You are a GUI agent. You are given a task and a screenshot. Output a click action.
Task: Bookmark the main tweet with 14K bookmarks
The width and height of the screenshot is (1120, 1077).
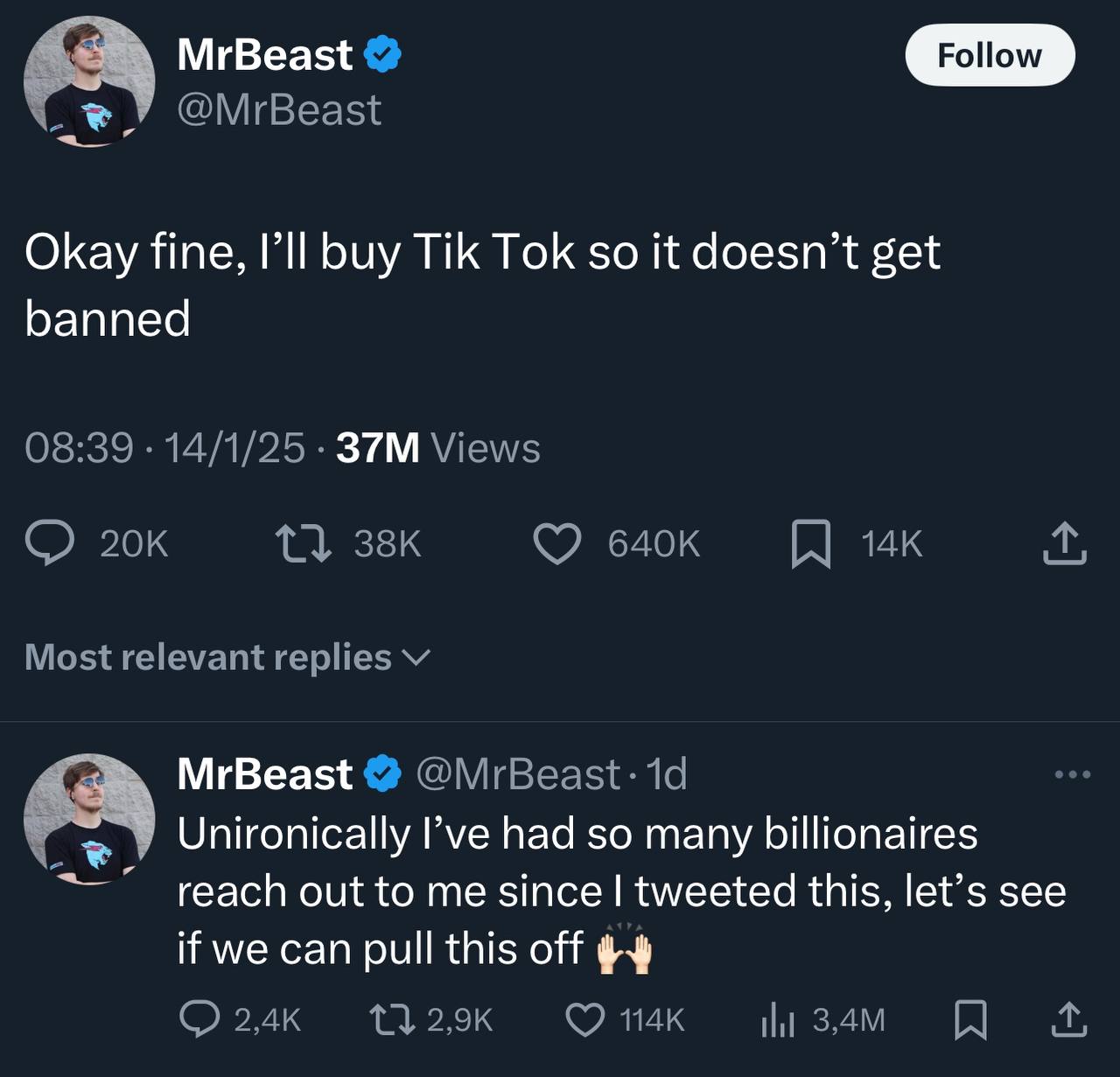pos(810,543)
